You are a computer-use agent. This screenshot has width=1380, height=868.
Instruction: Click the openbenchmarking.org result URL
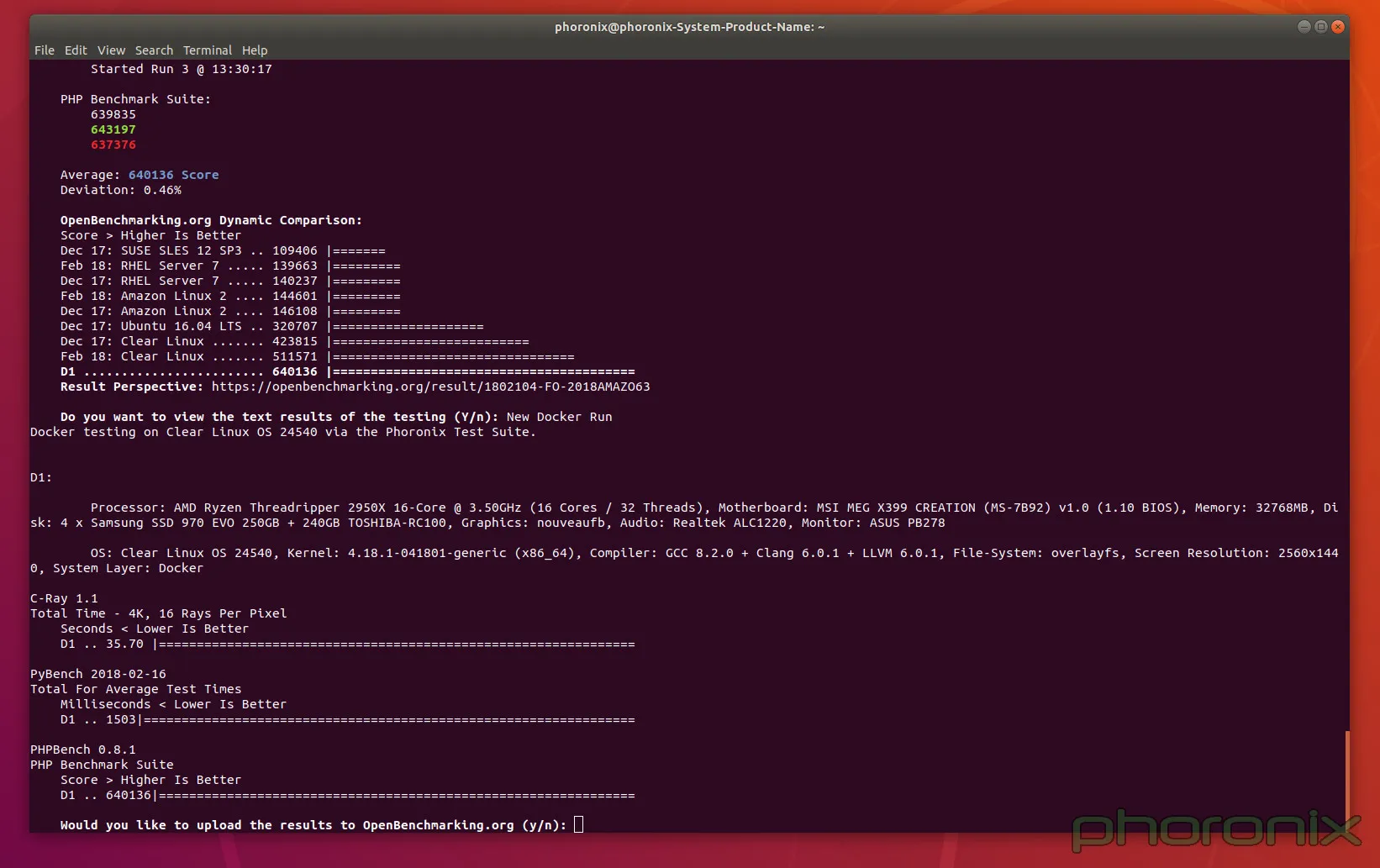pyautogui.click(x=430, y=387)
